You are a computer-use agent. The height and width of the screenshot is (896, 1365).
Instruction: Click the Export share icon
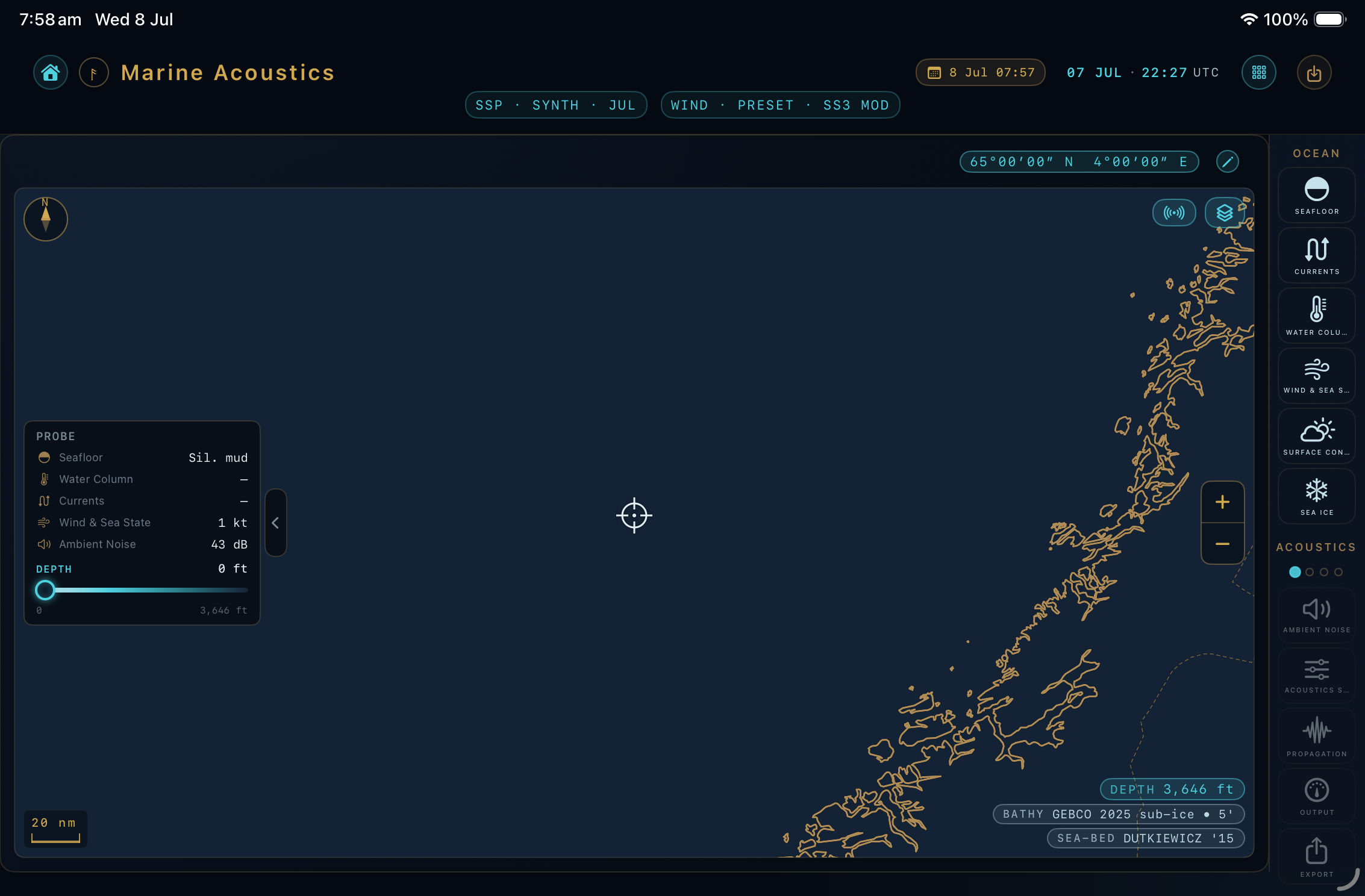point(1317,856)
